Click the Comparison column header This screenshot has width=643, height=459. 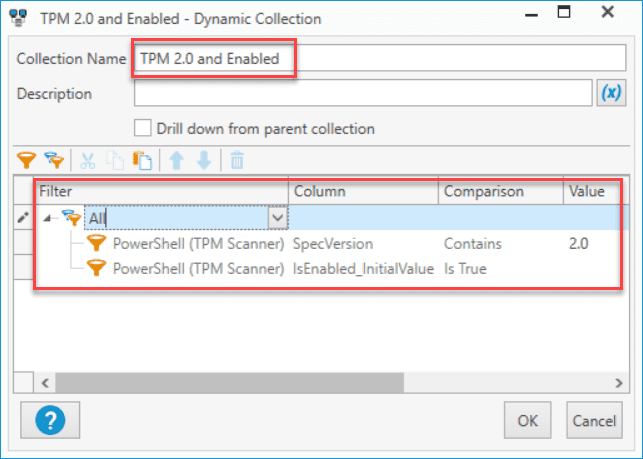tap(501, 191)
